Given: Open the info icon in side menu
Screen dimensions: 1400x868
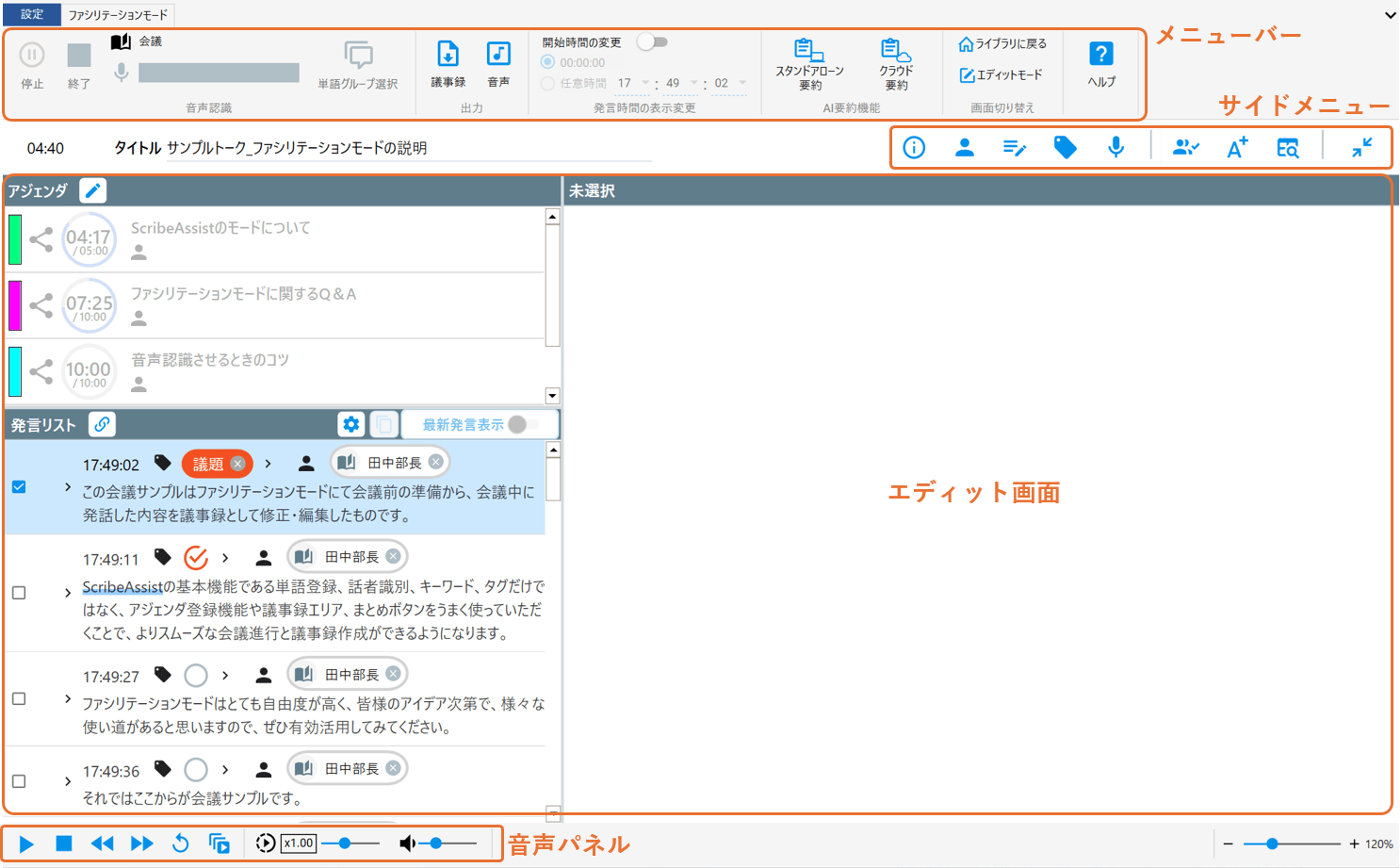Looking at the screenshot, I should (914, 148).
